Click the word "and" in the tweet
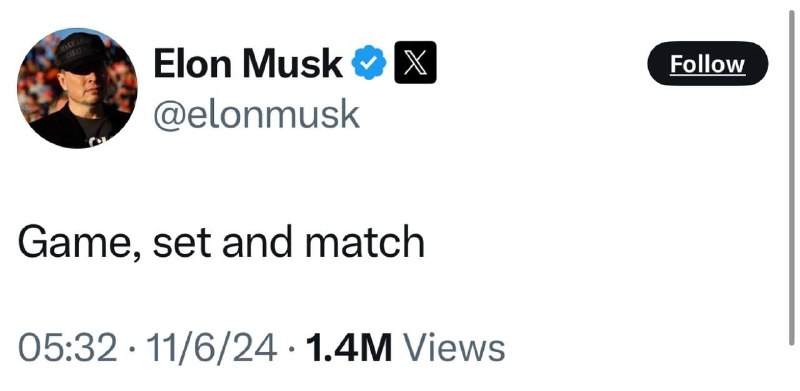This screenshot has width=800, height=391. [x=258, y=242]
